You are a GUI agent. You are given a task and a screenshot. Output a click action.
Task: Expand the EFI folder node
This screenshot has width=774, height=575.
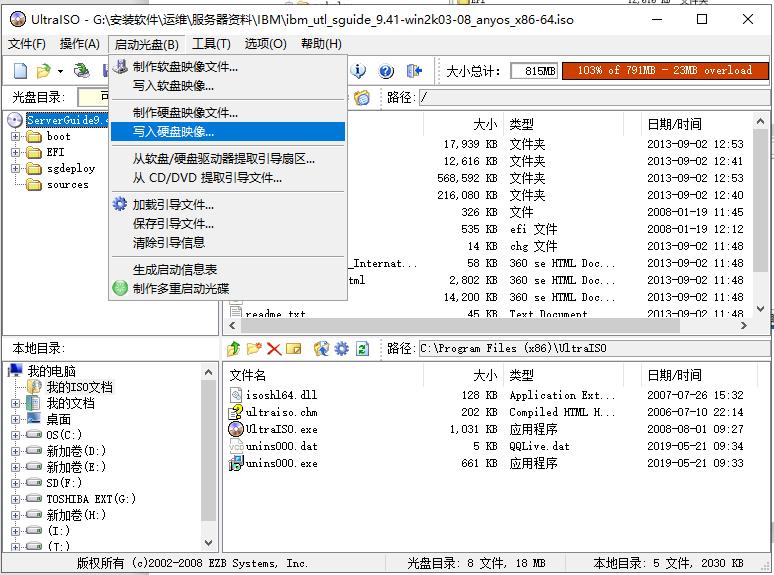point(15,153)
